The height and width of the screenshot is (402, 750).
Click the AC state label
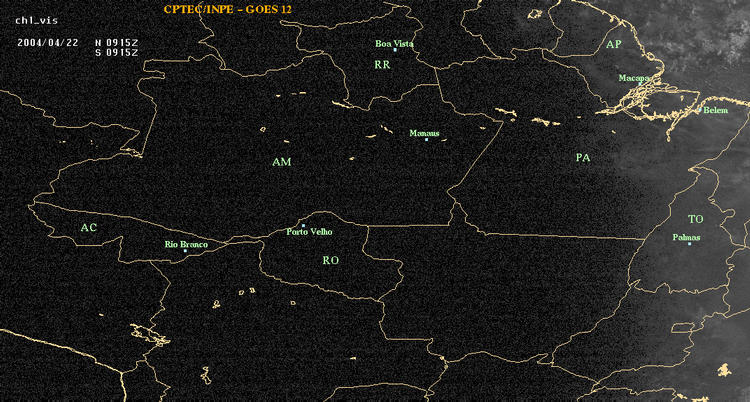pos(88,228)
